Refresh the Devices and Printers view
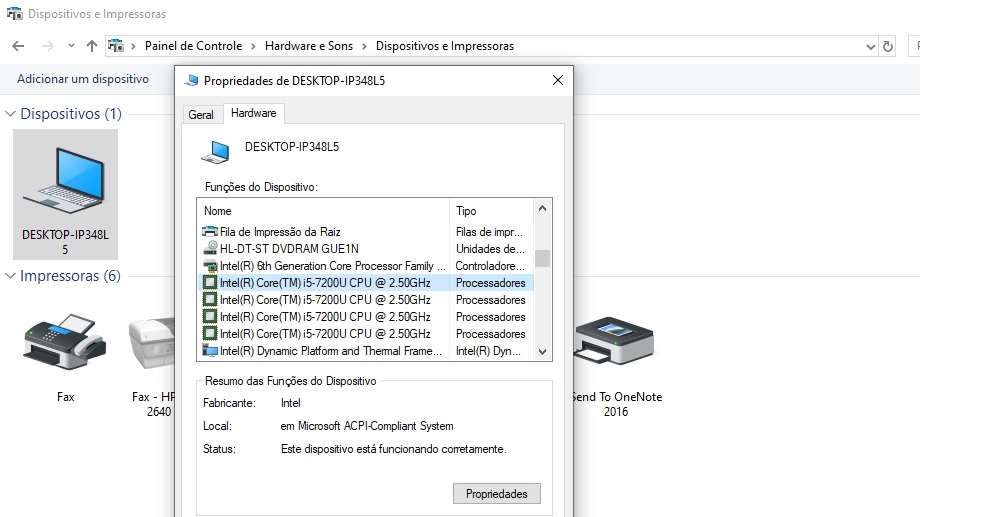996x517 pixels. (x=887, y=46)
